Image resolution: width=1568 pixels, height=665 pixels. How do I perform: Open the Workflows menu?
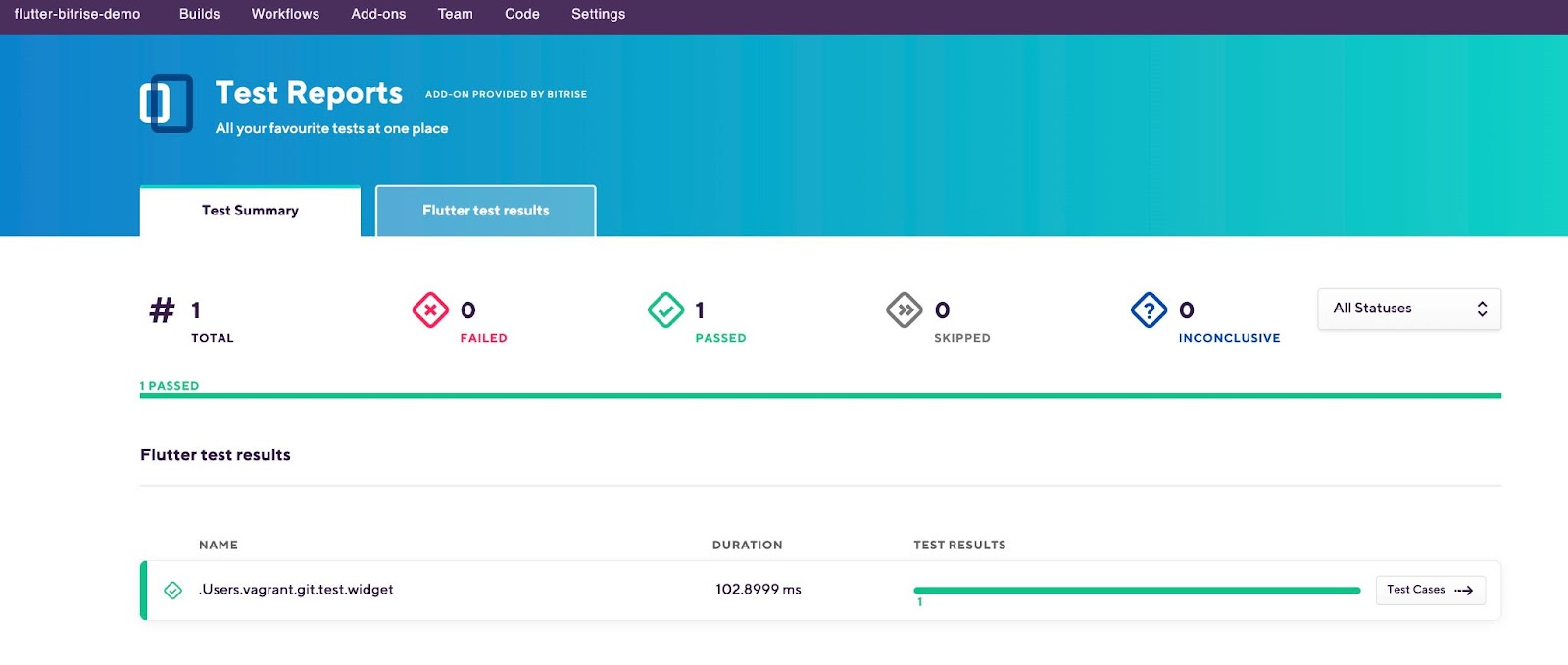285,14
